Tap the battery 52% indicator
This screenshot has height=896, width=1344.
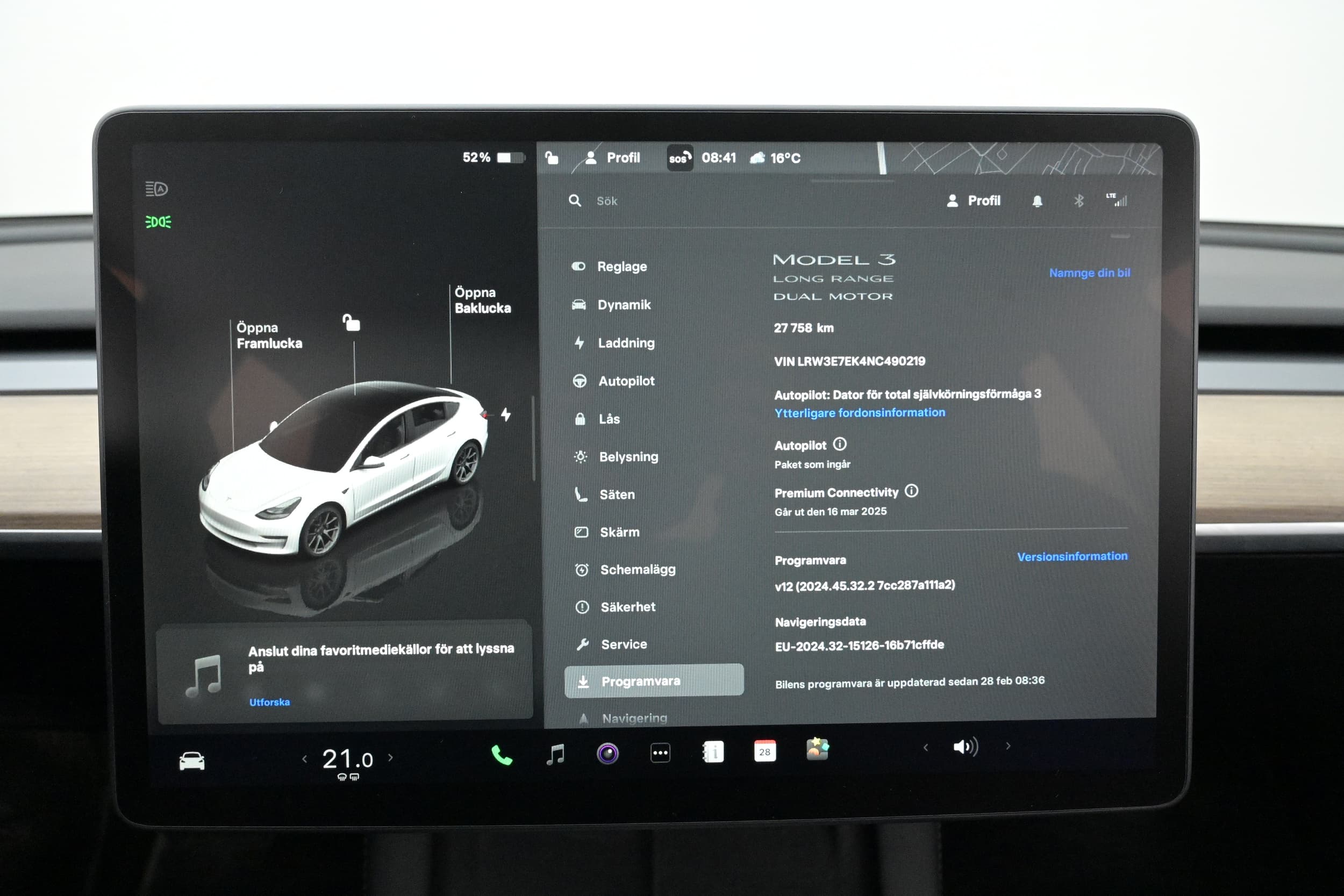pos(492,157)
